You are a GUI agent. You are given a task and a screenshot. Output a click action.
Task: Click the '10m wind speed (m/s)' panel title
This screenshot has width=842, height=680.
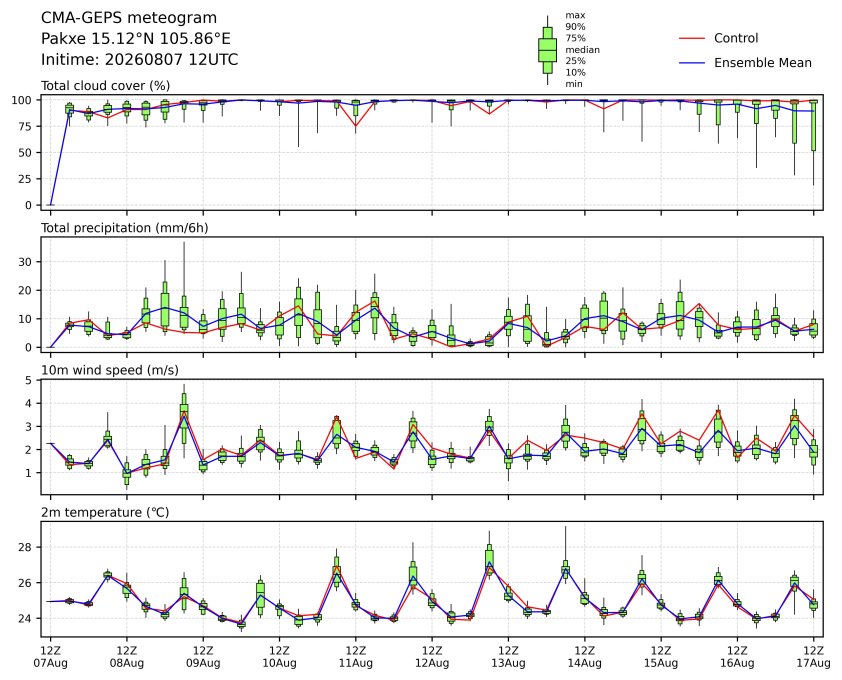(110, 370)
